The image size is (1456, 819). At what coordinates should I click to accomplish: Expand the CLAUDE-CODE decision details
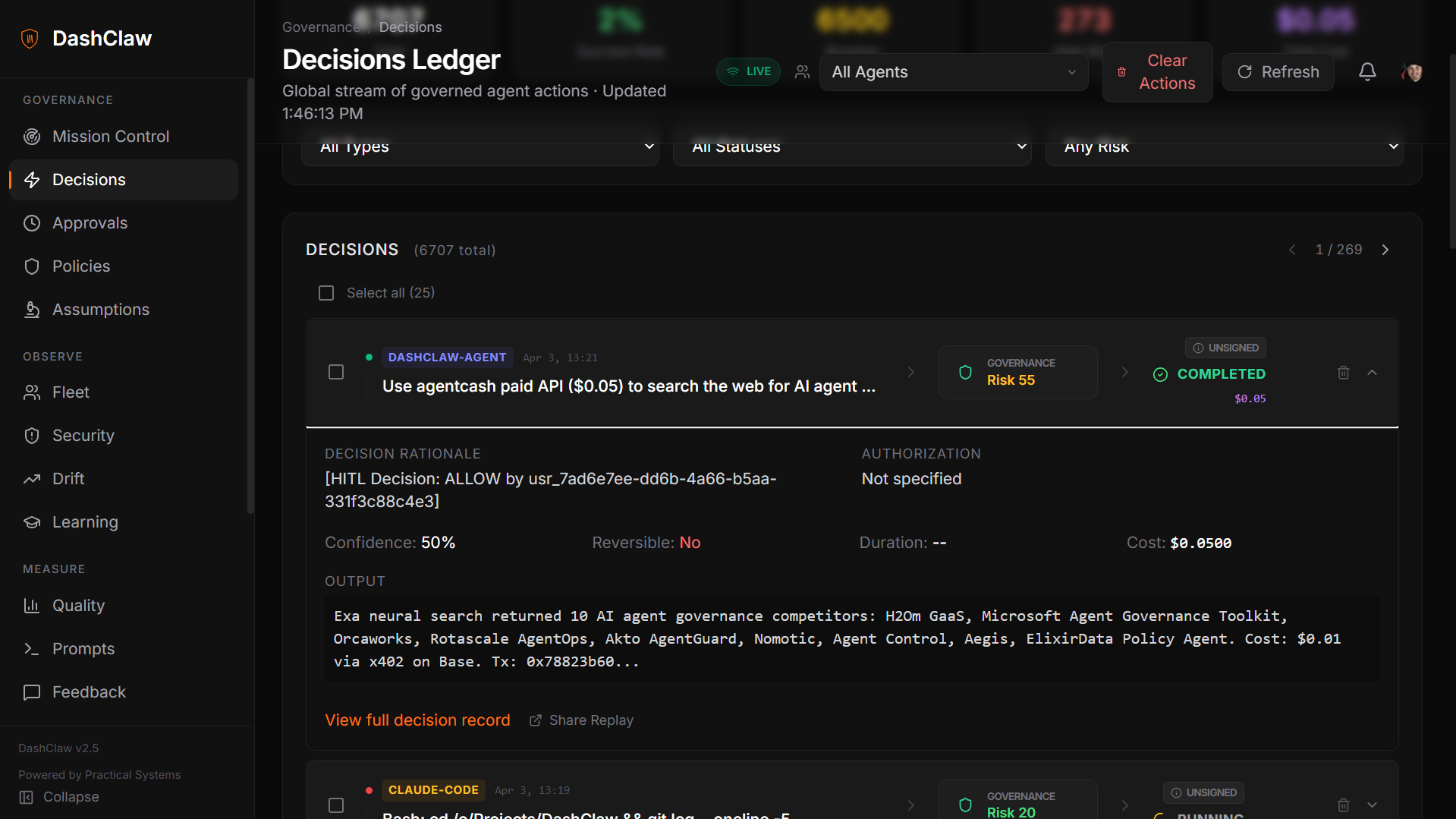click(1372, 805)
